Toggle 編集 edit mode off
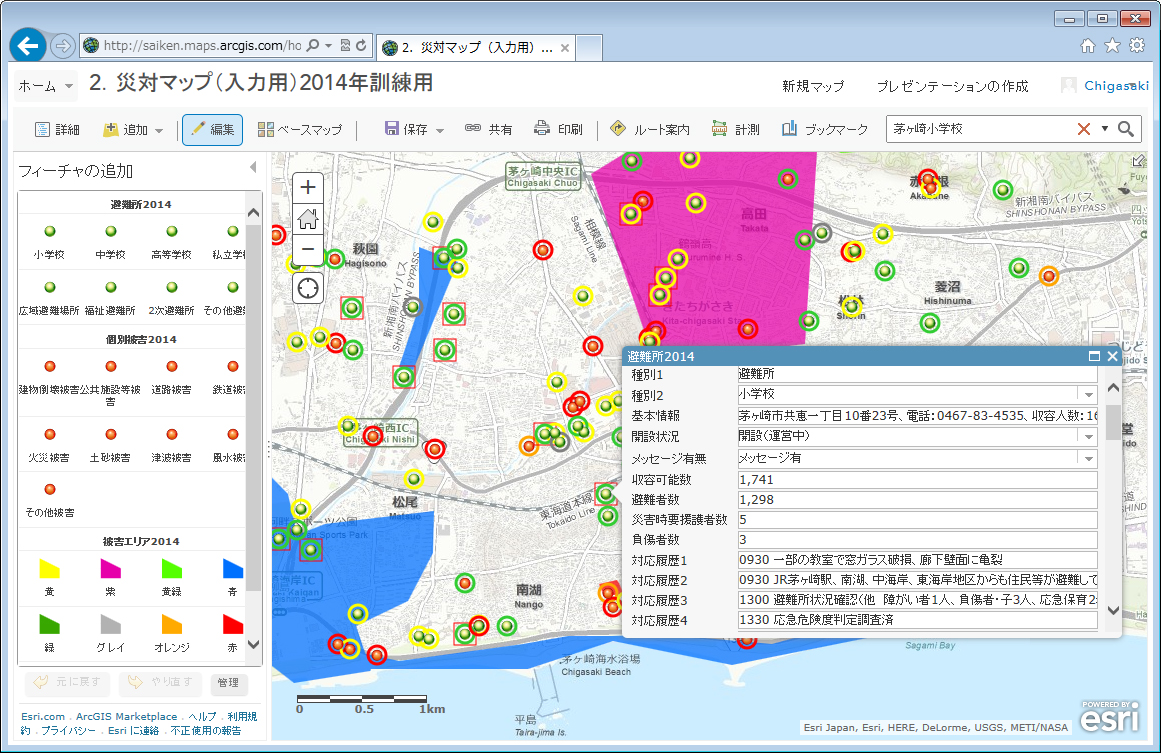The width and height of the screenshot is (1161, 753). [211, 128]
